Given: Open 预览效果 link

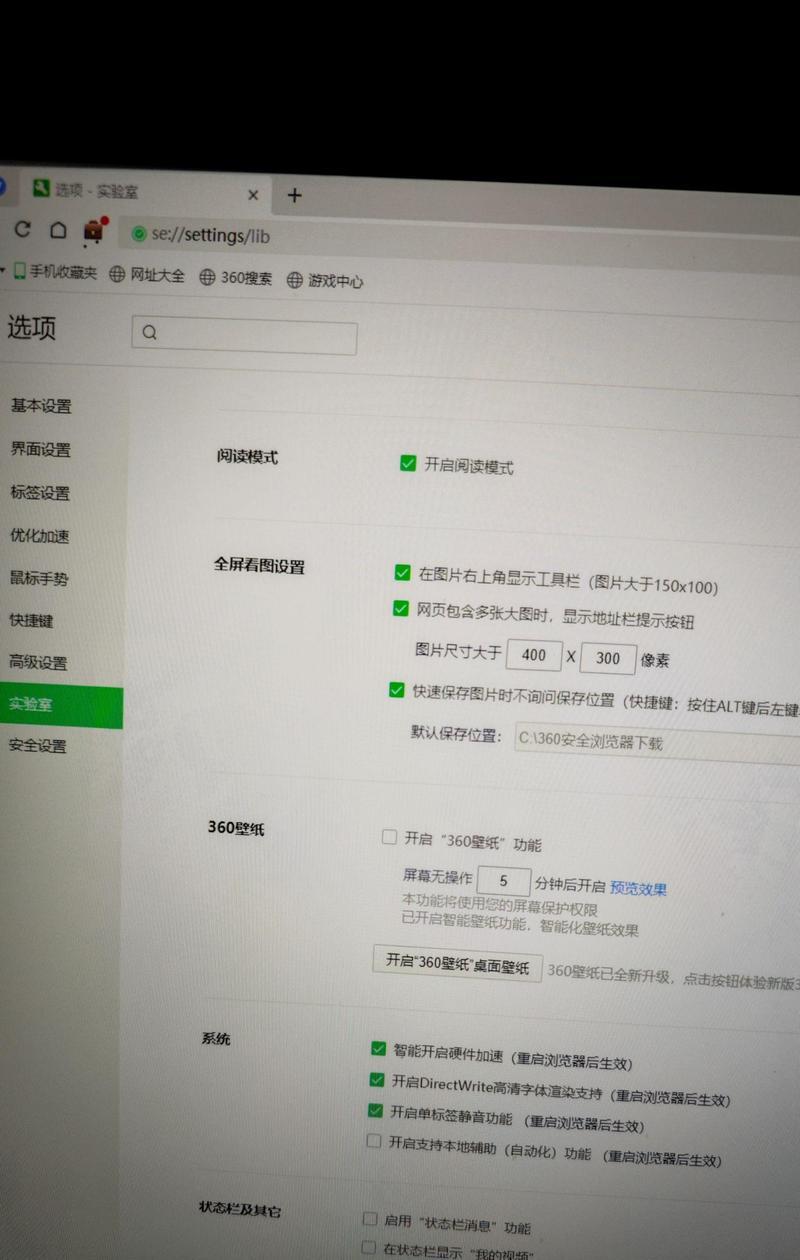Looking at the screenshot, I should (x=638, y=888).
